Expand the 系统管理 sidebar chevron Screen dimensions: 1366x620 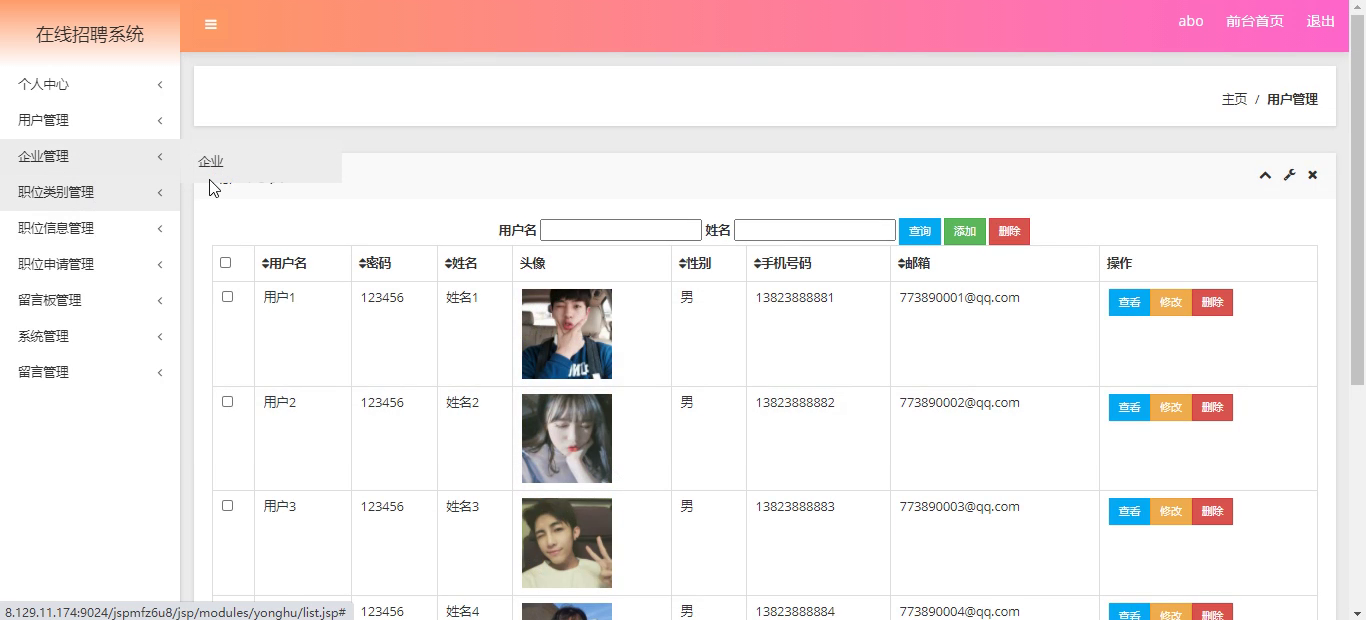160,337
